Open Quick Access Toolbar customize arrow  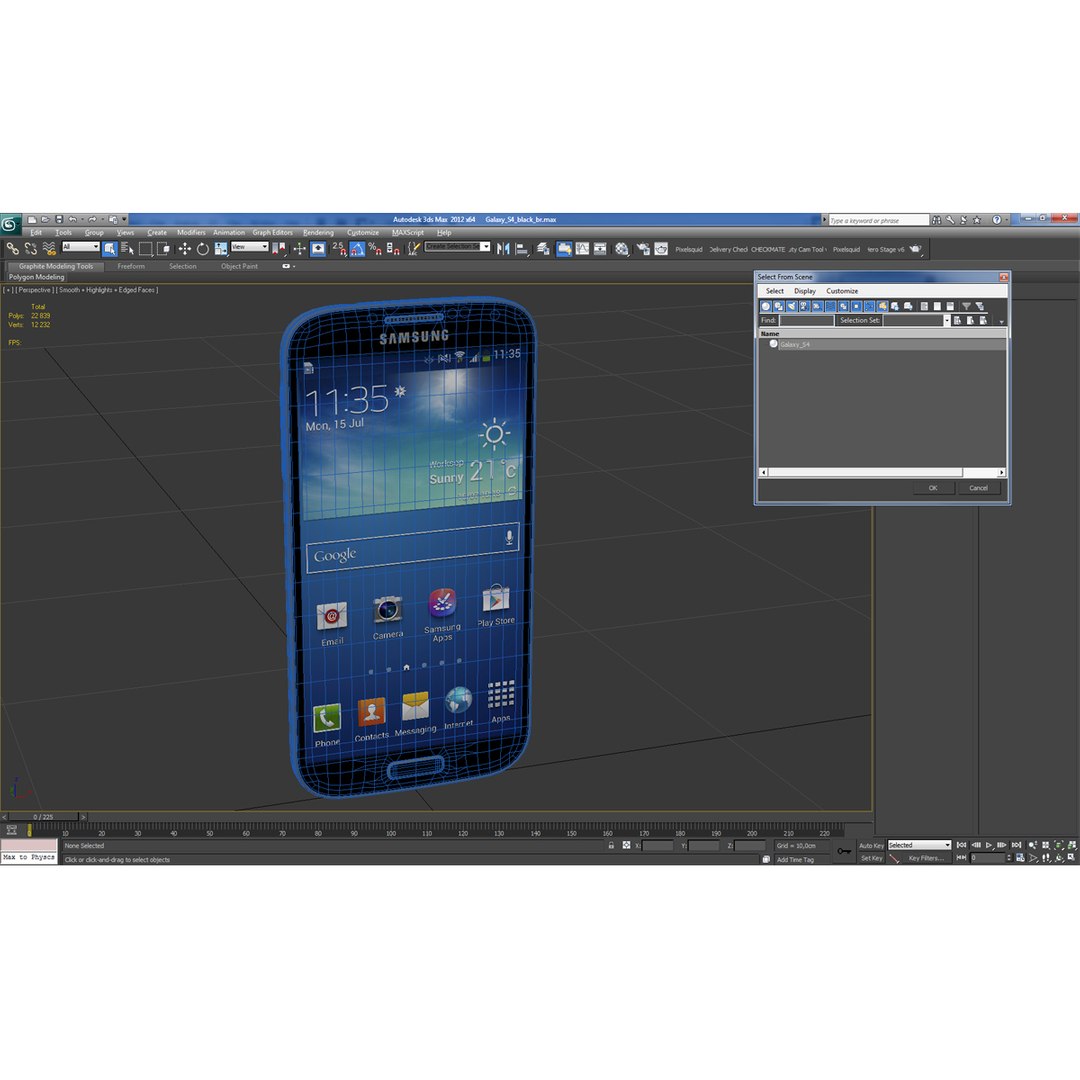point(124,219)
